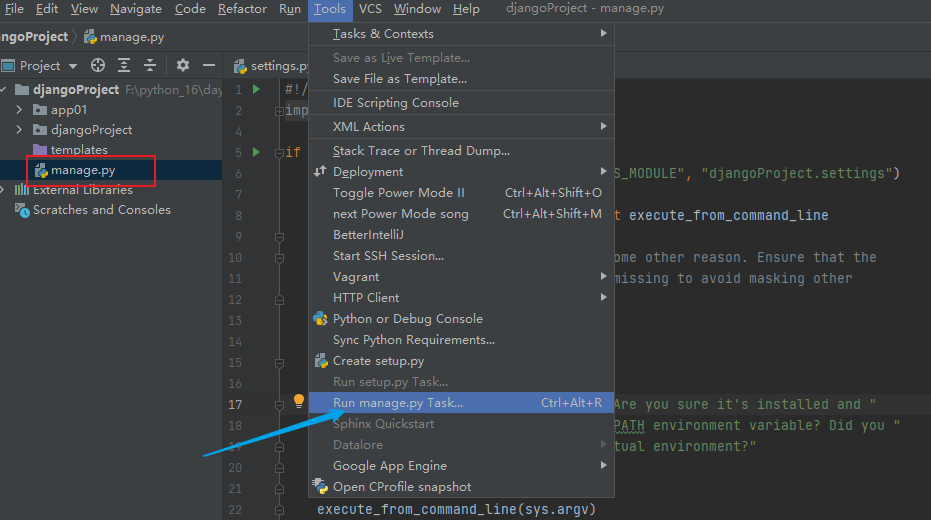
Task: Click the Python icon beside Python or Debug Console
Action: pyautogui.click(x=321, y=319)
